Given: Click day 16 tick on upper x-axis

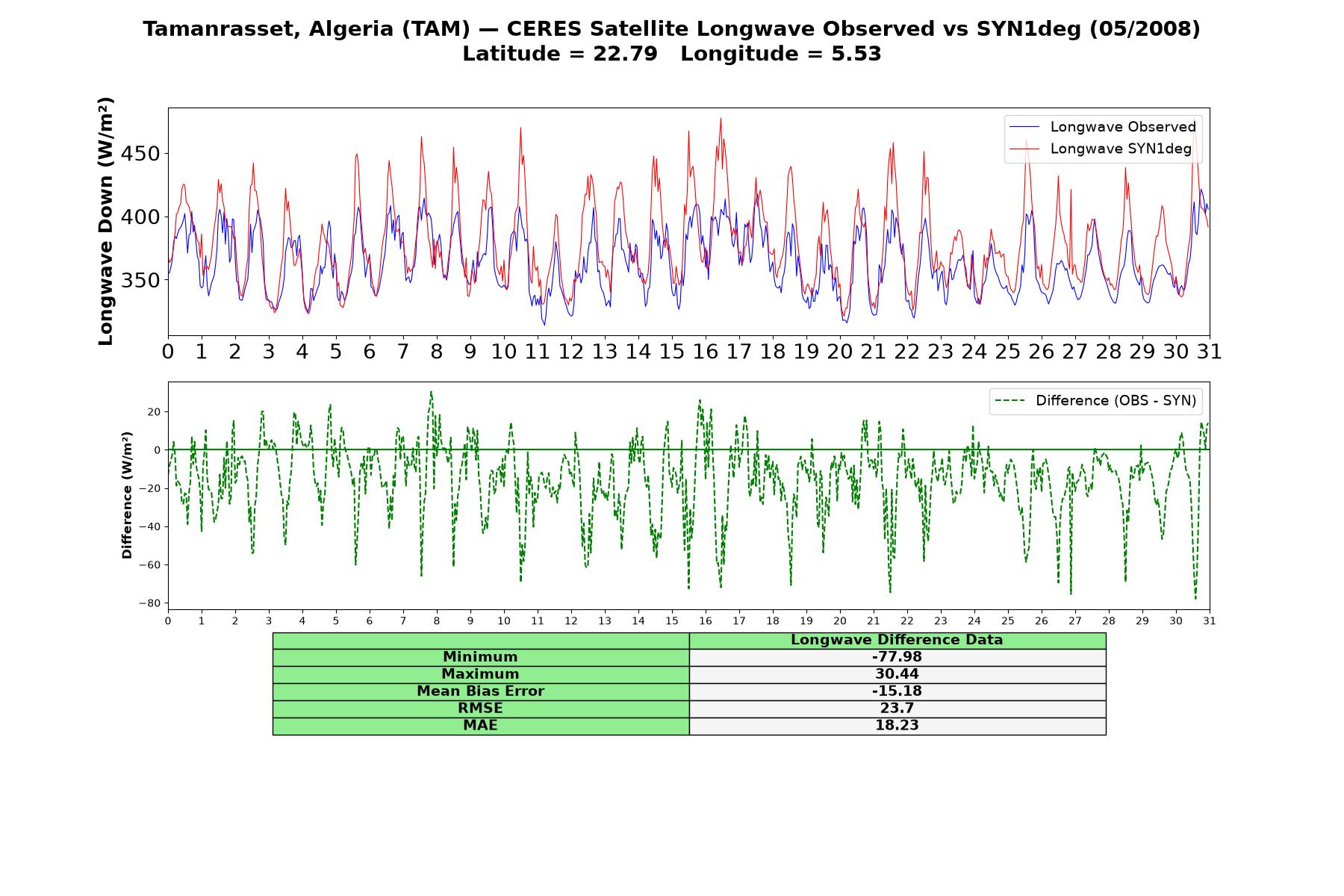Looking at the screenshot, I should pos(706,352).
